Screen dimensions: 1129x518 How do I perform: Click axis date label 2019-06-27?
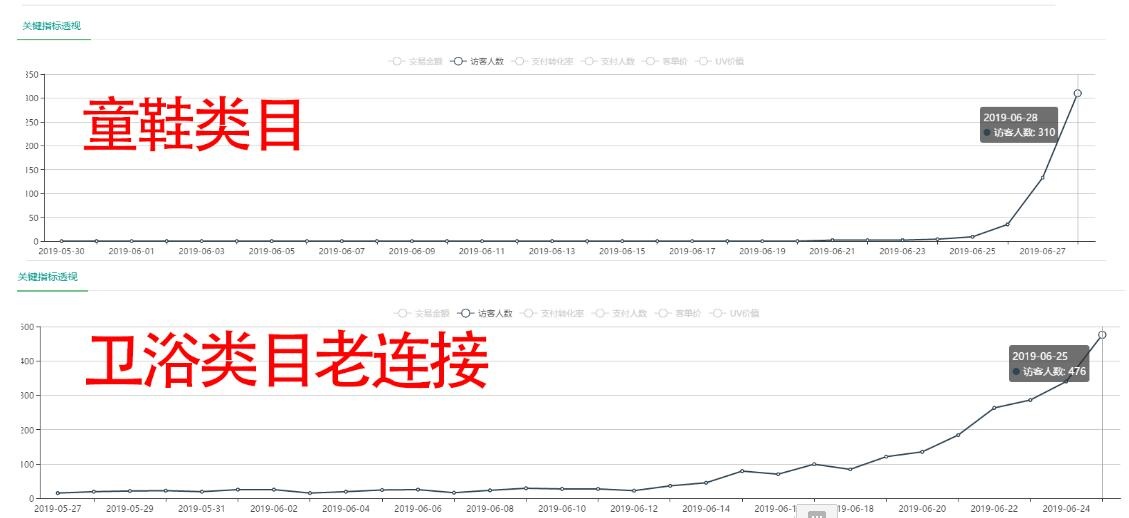[1043, 251]
